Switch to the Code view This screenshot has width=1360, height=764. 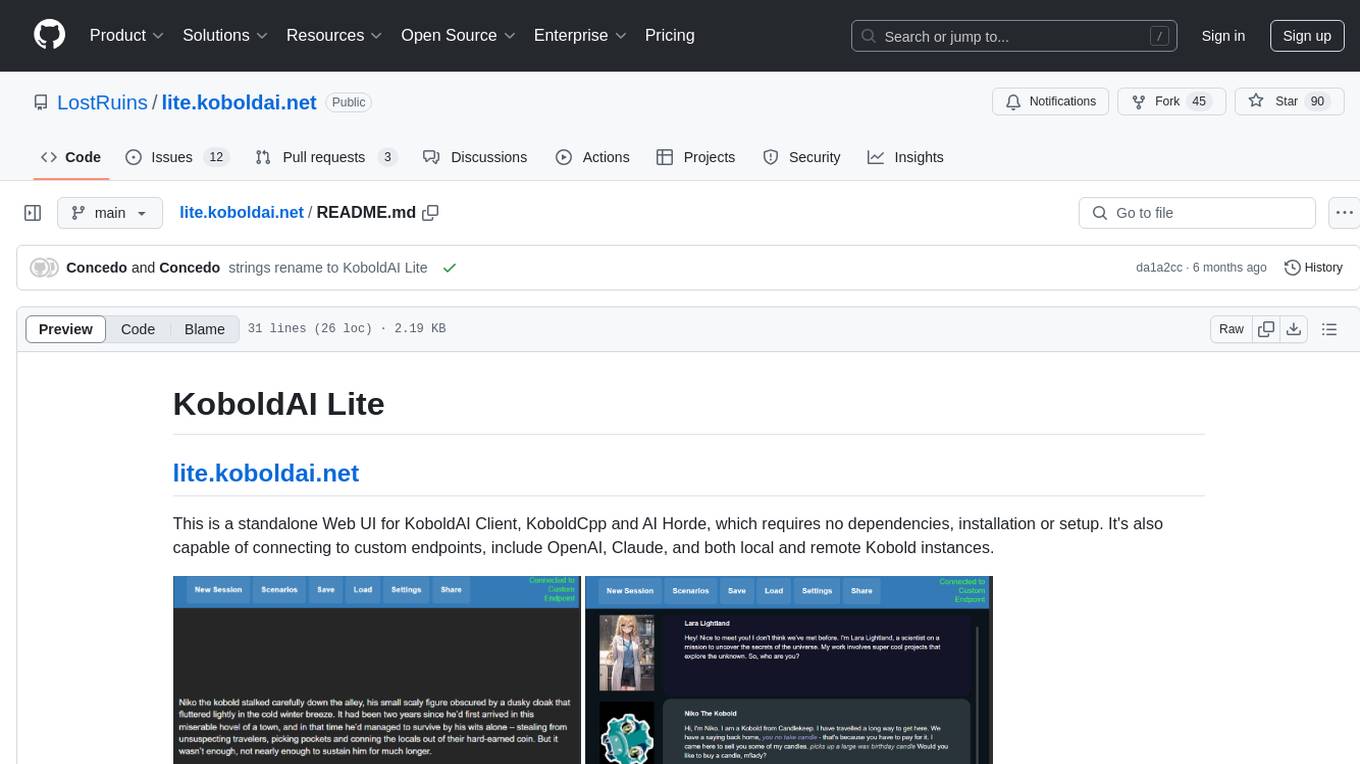(138, 329)
